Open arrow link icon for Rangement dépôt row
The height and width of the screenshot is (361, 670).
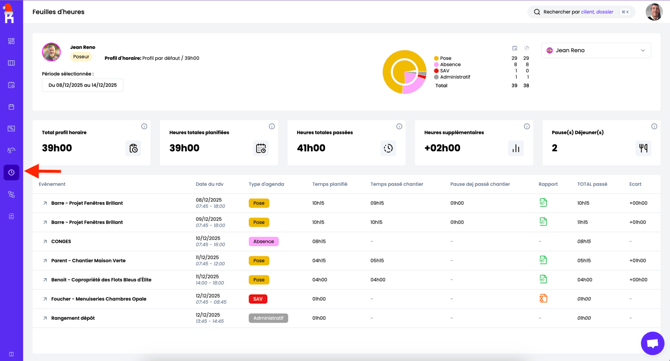tap(45, 318)
